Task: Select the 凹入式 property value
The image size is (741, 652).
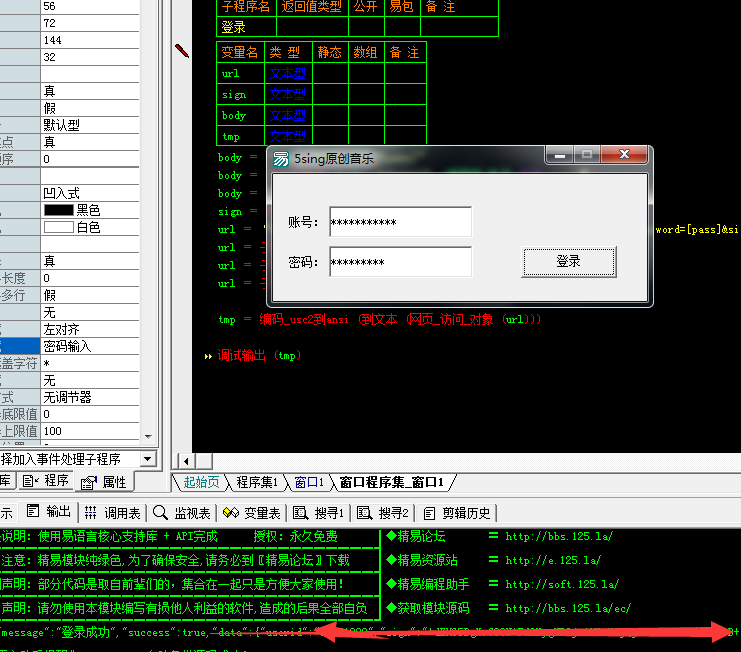Action: click(x=90, y=193)
